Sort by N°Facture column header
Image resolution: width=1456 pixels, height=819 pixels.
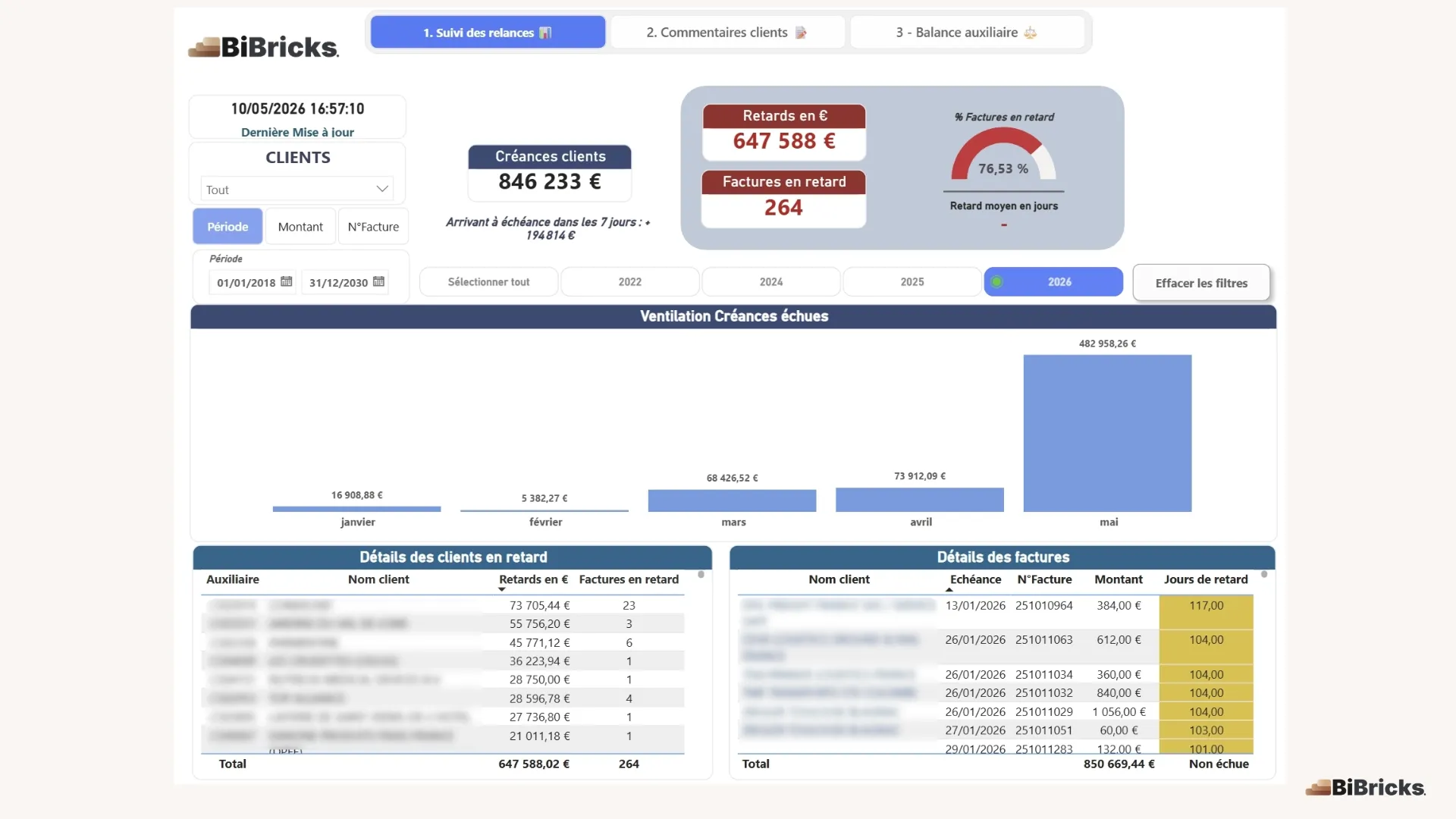(1044, 579)
